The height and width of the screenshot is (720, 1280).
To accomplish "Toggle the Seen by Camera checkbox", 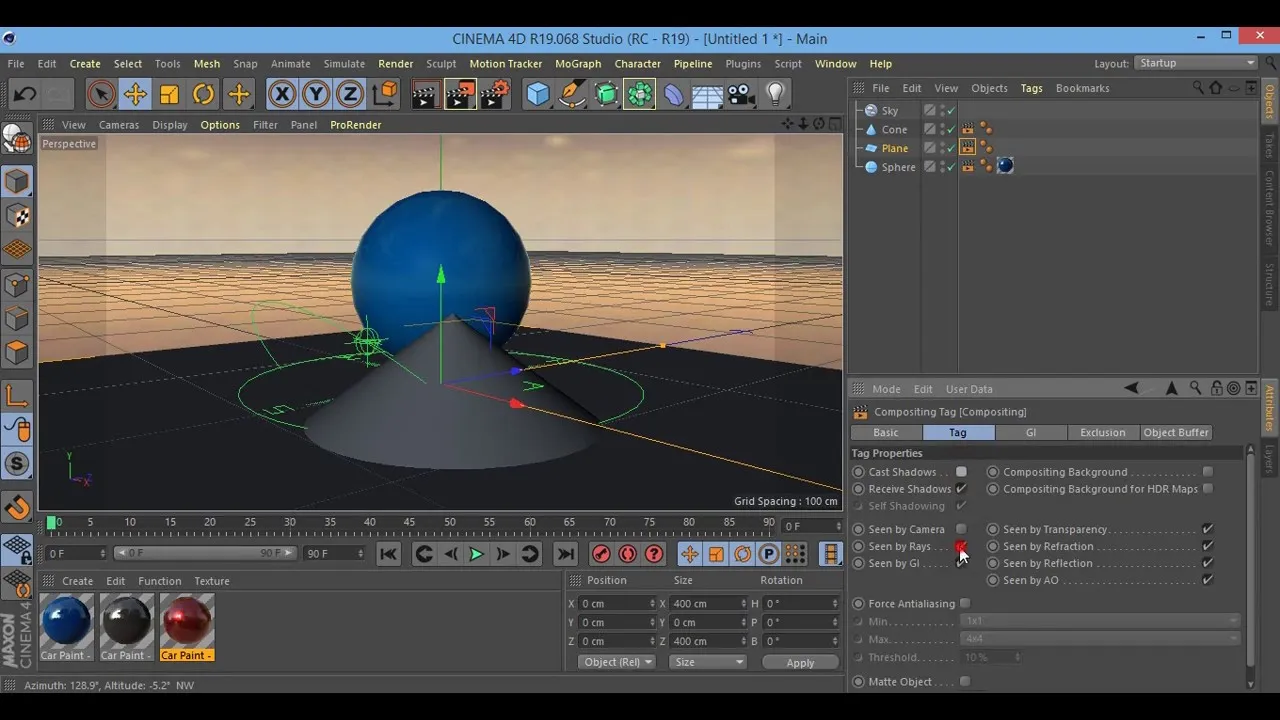I will pyautogui.click(x=961, y=529).
